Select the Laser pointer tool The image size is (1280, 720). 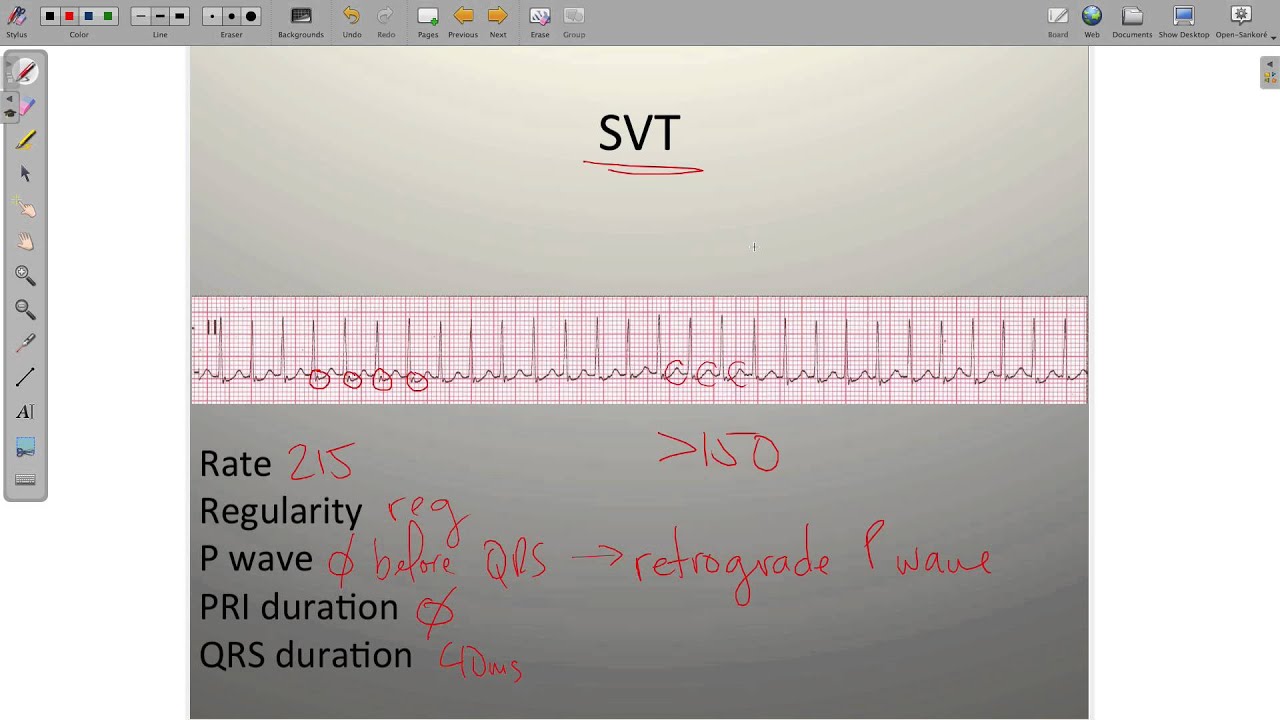tap(25, 344)
